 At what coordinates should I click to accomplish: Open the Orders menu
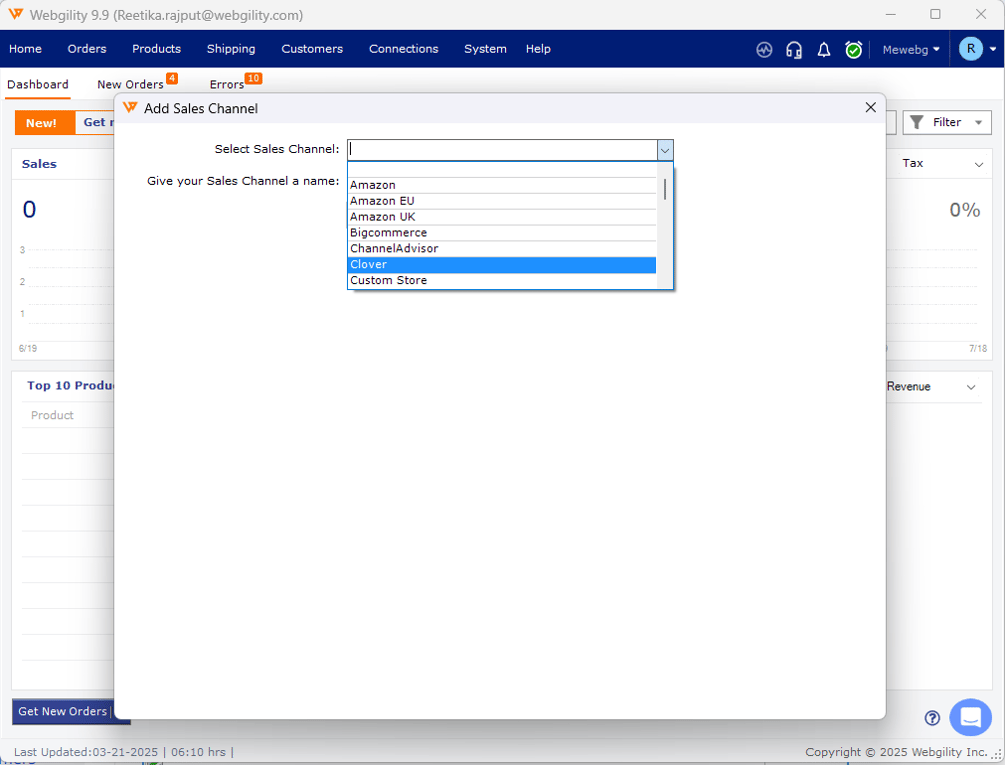point(87,49)
